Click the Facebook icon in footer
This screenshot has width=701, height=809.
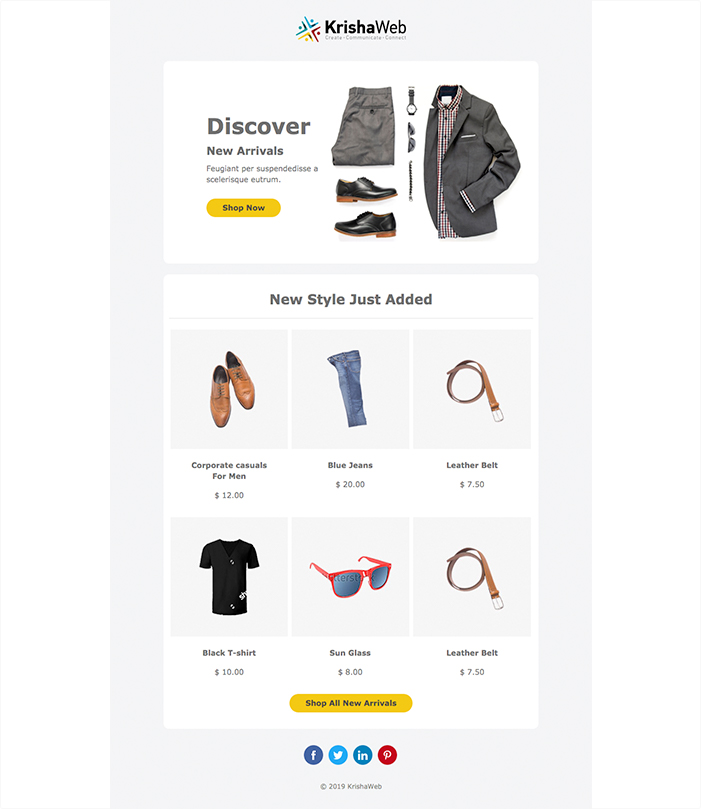pos(313,755)
